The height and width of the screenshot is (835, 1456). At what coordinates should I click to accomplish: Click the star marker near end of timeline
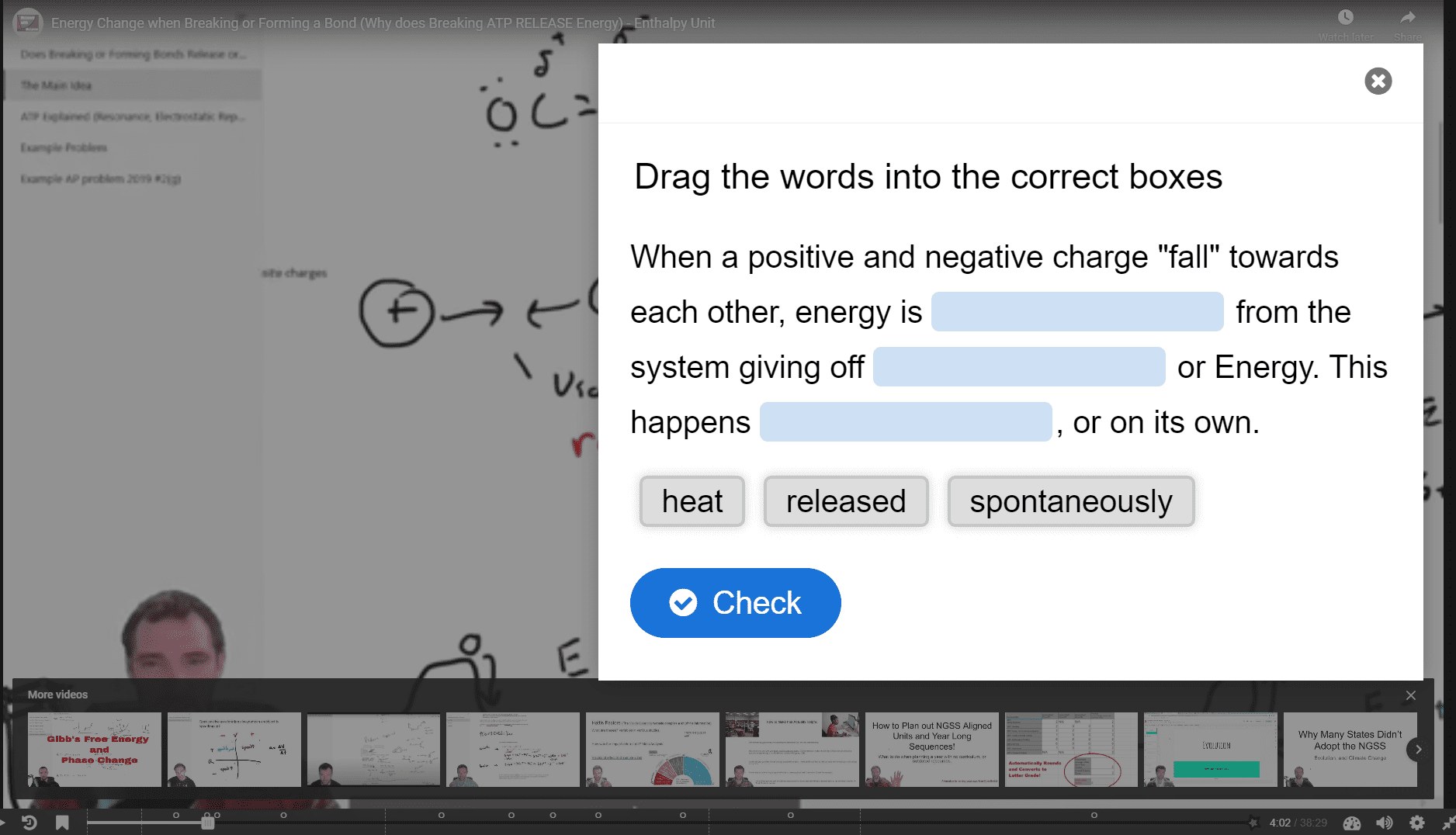click(1253, 822)
